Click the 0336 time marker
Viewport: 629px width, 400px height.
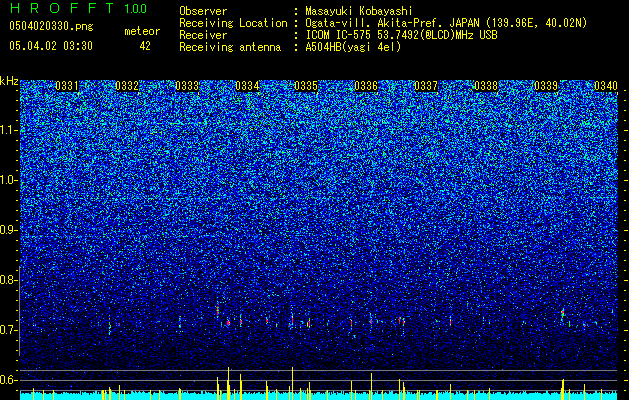[x=366, y=86]
